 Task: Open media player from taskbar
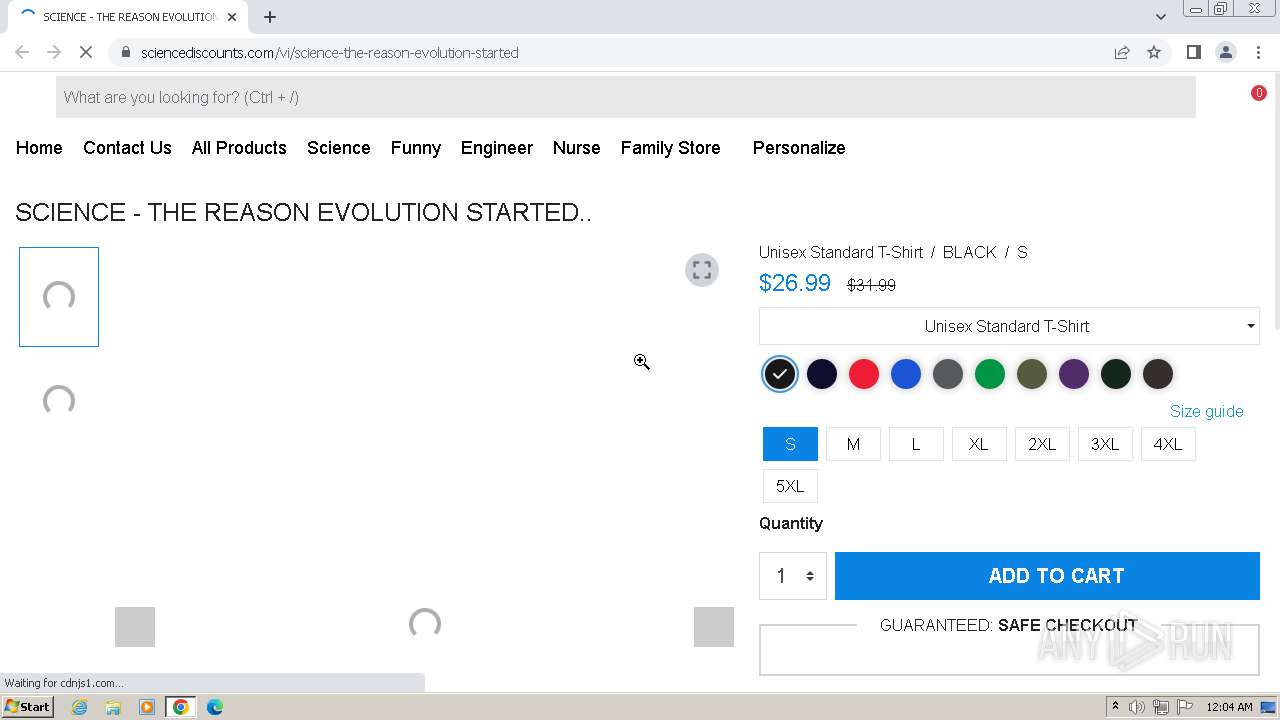click(x=147, y=707)
